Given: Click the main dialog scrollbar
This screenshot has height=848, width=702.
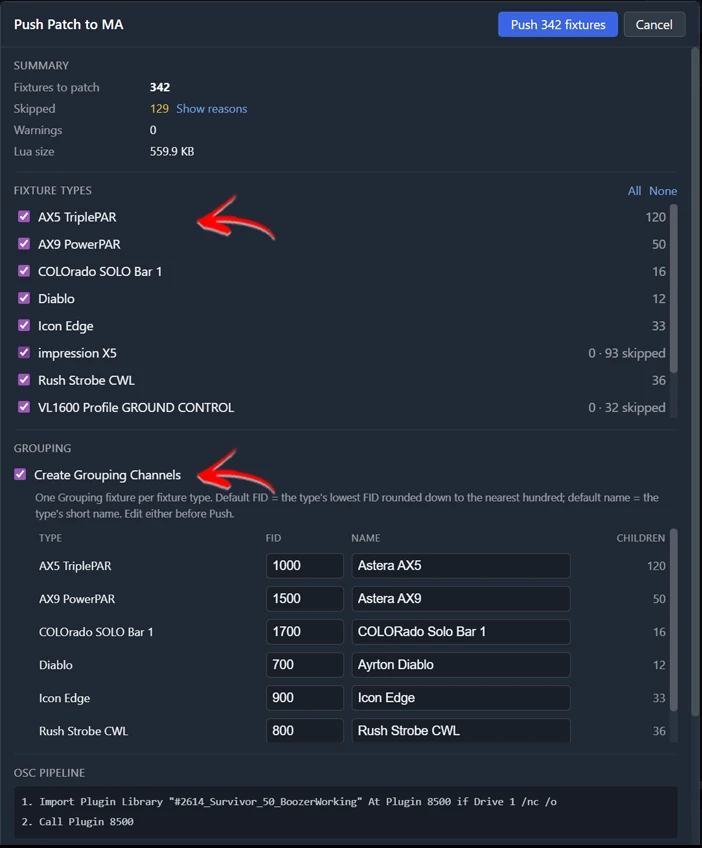Looking at the screenshot, I should (694, 382).
